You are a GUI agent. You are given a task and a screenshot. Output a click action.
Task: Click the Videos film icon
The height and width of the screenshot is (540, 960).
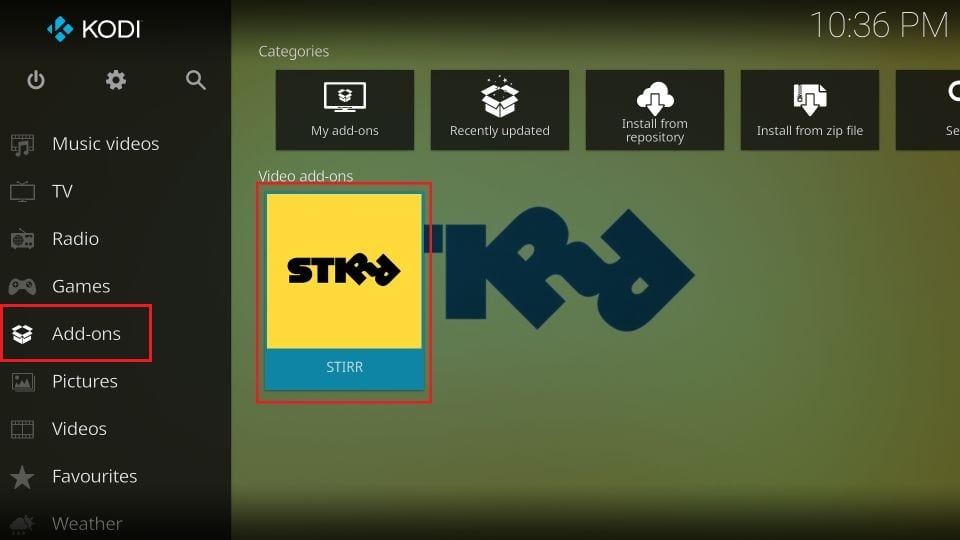(23, 429)
